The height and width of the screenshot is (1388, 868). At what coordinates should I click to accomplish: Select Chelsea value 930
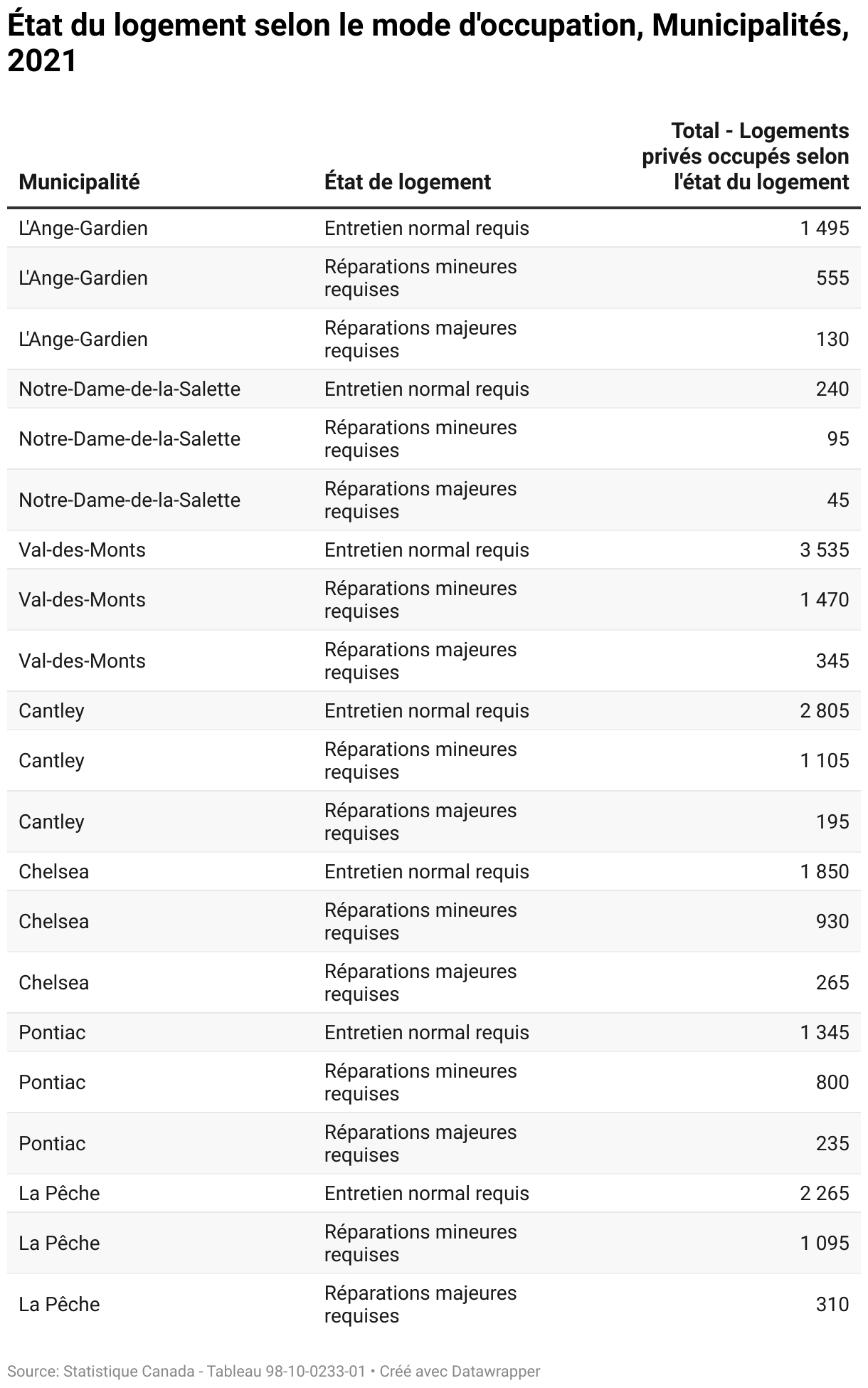point(832,922)
